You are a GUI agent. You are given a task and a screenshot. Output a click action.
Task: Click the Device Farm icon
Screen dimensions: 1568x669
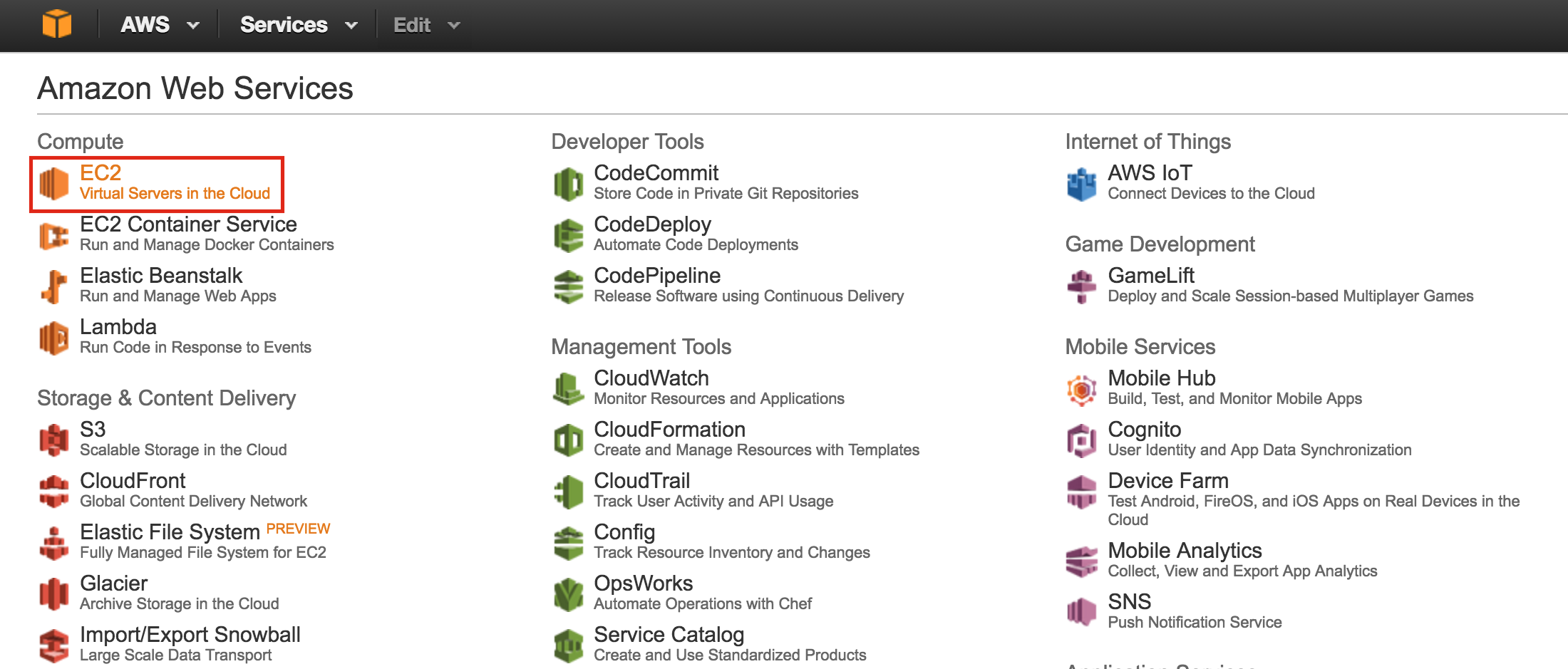click(x=1082, y=492)
